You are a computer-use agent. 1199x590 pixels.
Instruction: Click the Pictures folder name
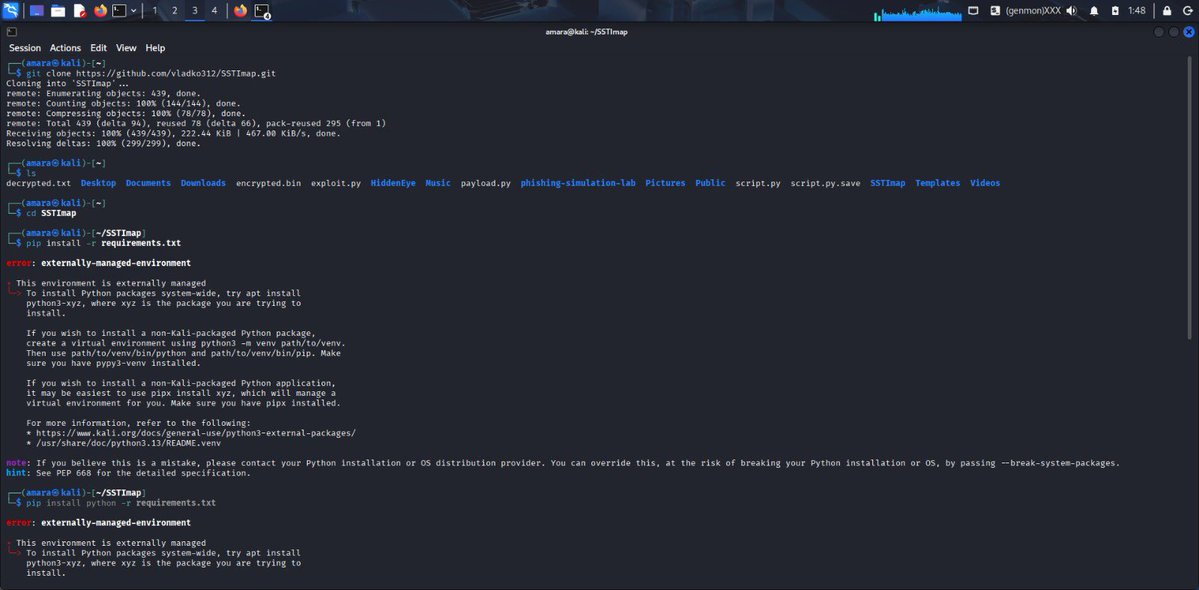665,183
